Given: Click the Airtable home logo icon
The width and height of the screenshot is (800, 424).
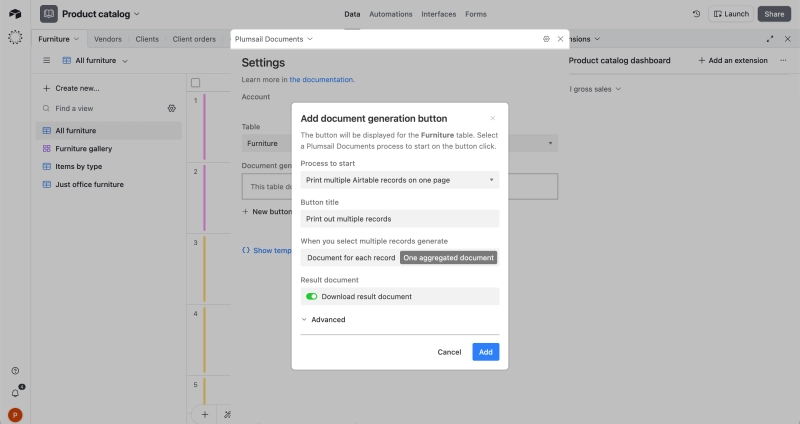Looking at the screenshot, I should click(x=15, y=14).
